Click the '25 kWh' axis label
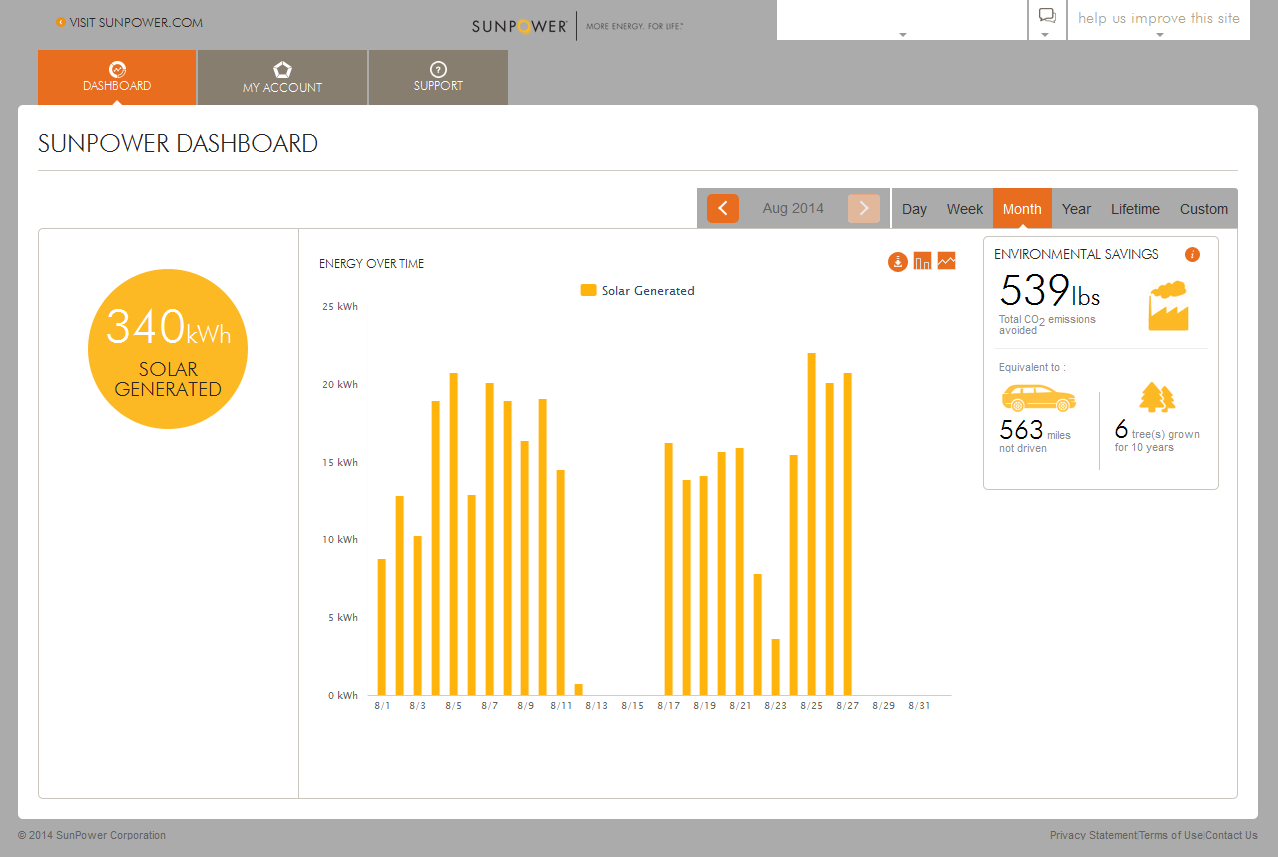The height and width of the screenshot is (857, 1278). (x=339, y=307)
